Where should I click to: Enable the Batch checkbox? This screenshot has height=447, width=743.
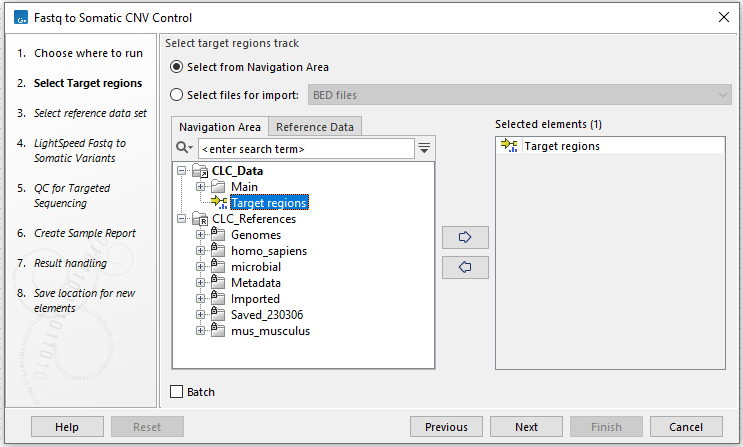176,392
